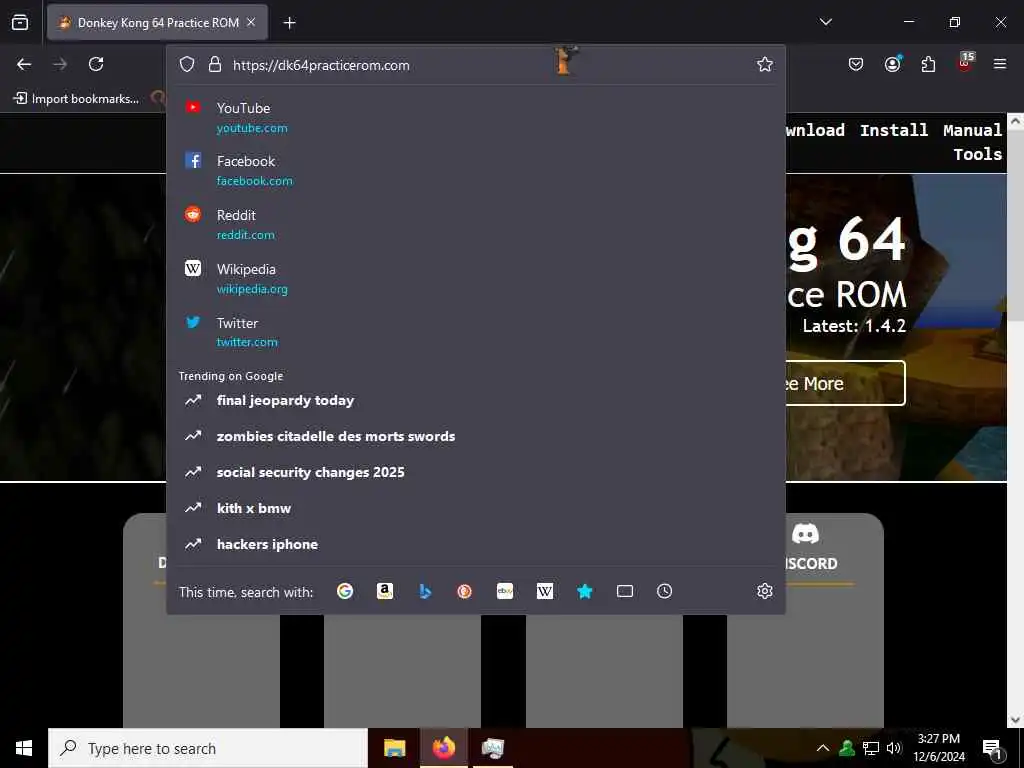Open a new tab with plus button
The height and width of the screenshot is (768, 1024).
(x=289, y=23)
